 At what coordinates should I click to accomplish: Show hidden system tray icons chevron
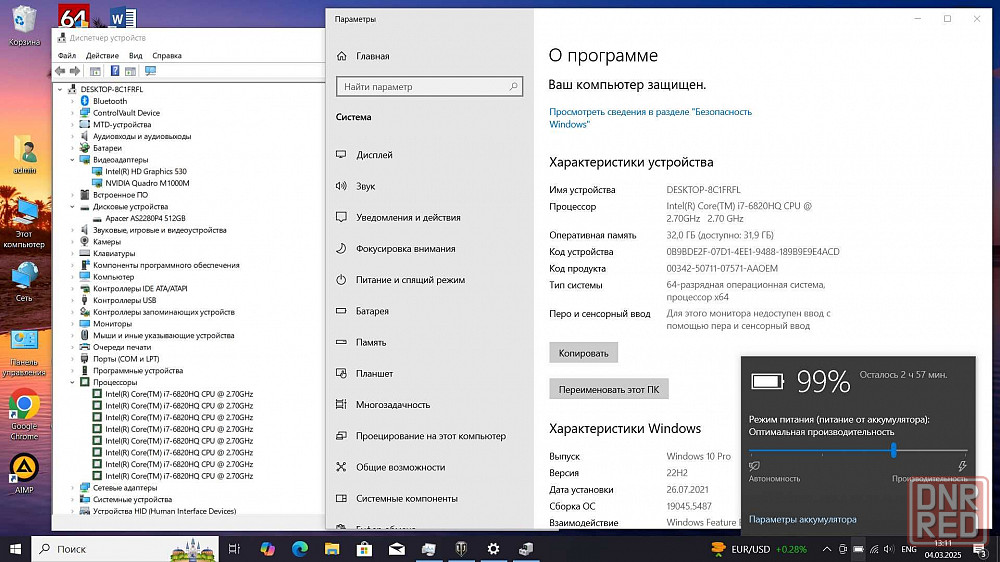(827, 549)
